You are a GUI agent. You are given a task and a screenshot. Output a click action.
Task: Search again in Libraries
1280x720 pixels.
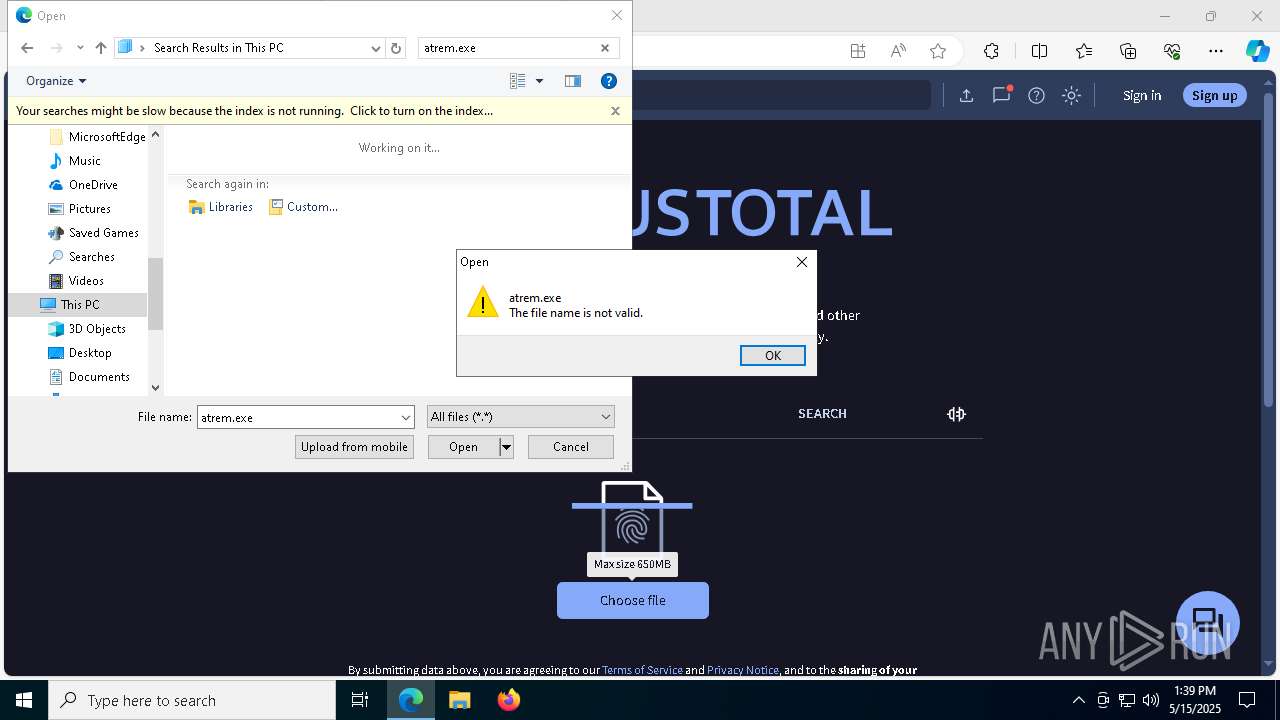pyautogui.click(x=221, y=207)
